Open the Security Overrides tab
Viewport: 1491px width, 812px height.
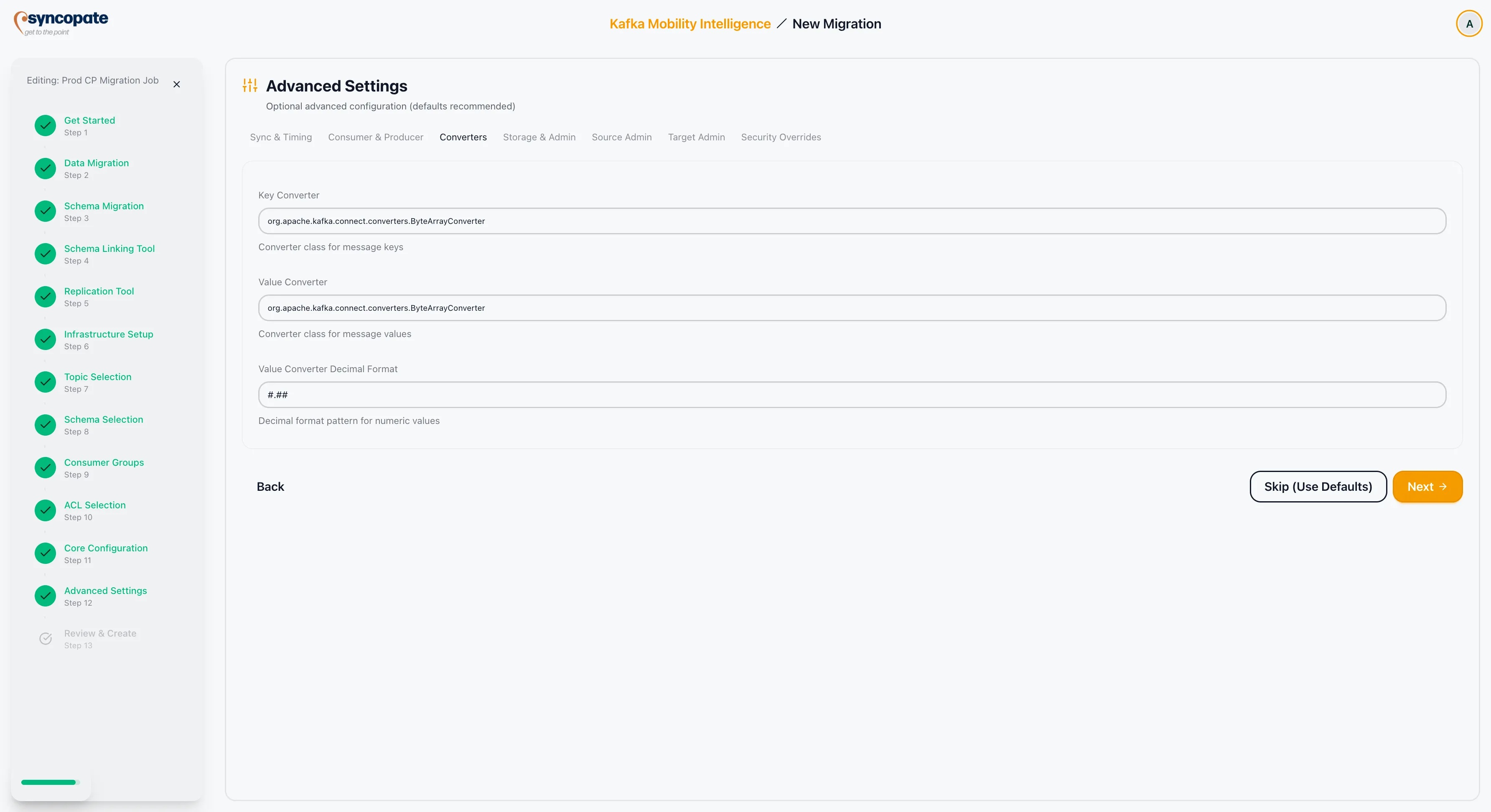click(781, 137)
